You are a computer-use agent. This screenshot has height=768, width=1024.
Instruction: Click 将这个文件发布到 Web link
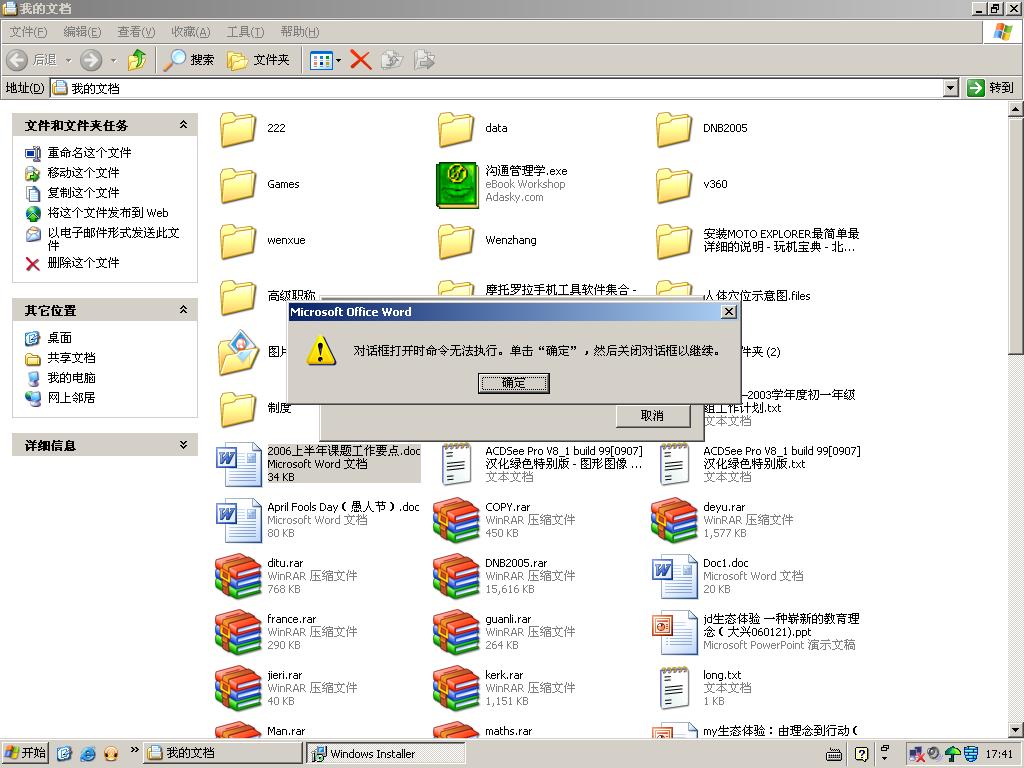click(108, 213)
